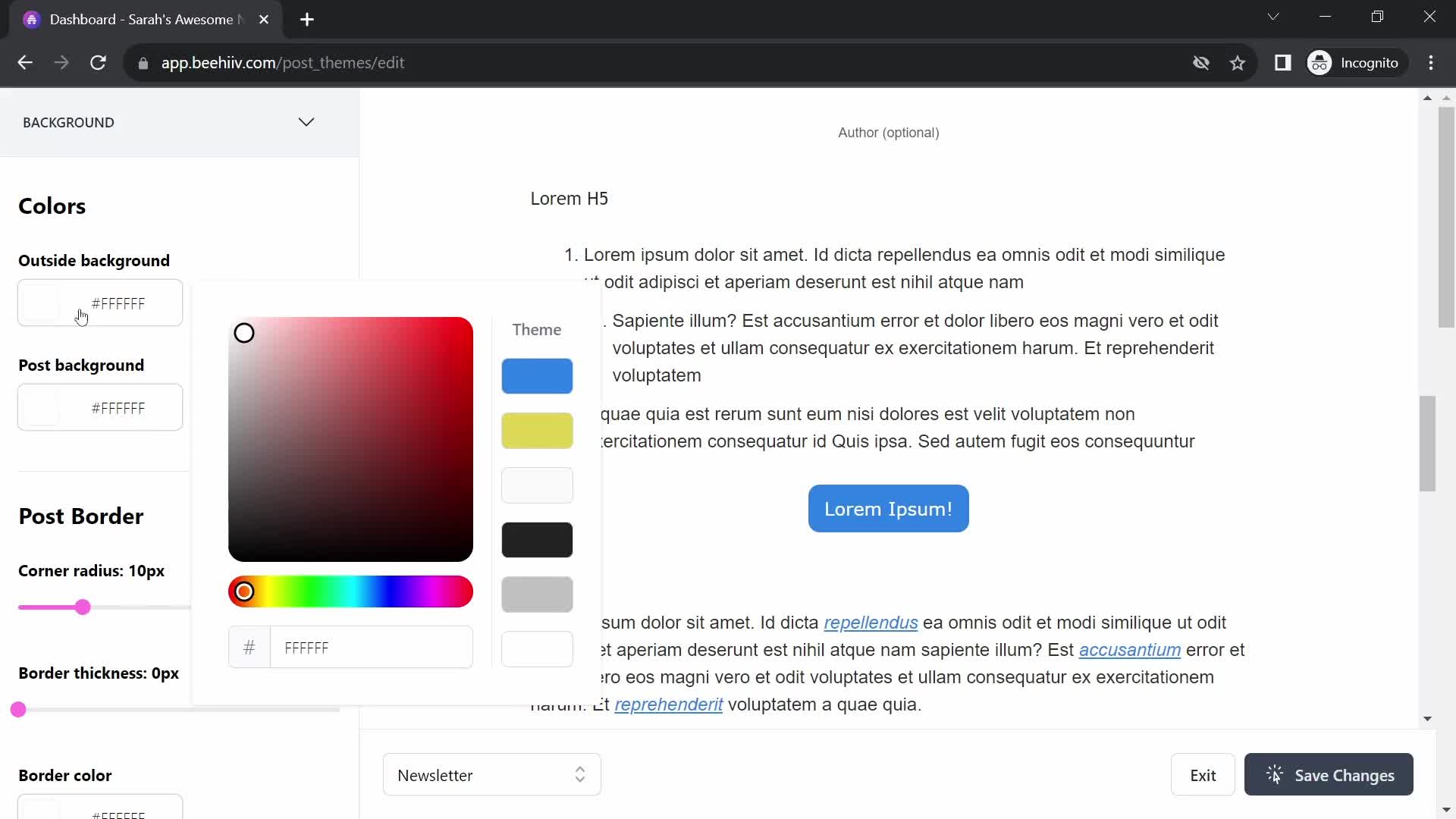Expand the Background section chevron

[306, 122]
